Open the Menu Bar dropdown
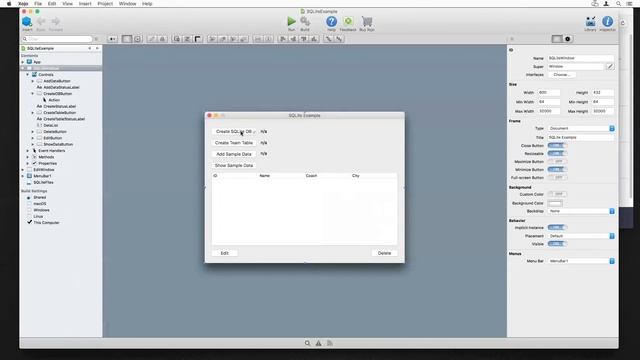640x360 pixels. click(581, 261)
